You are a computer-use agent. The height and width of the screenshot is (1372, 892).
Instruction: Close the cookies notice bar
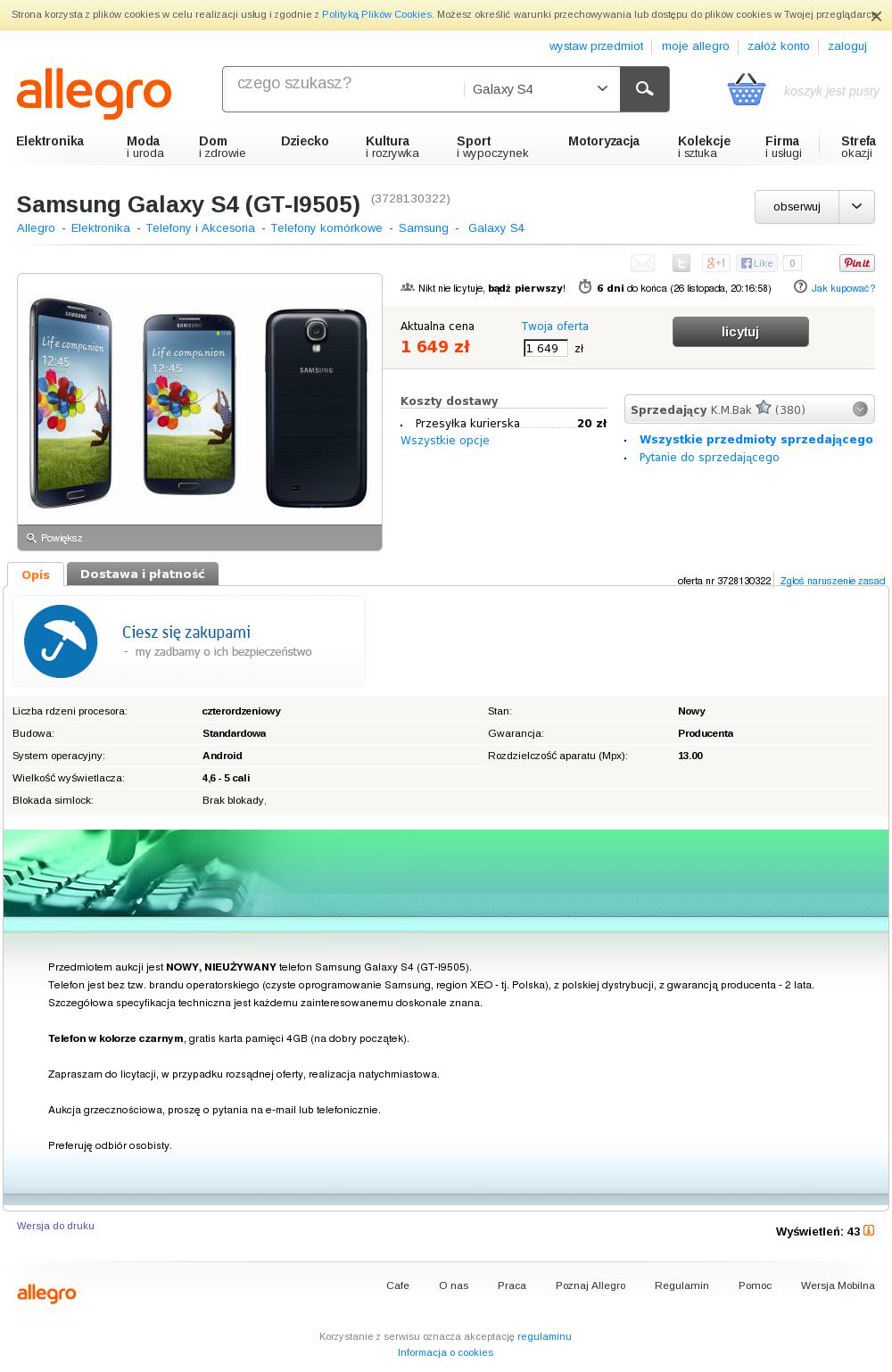tap(876, 15)
